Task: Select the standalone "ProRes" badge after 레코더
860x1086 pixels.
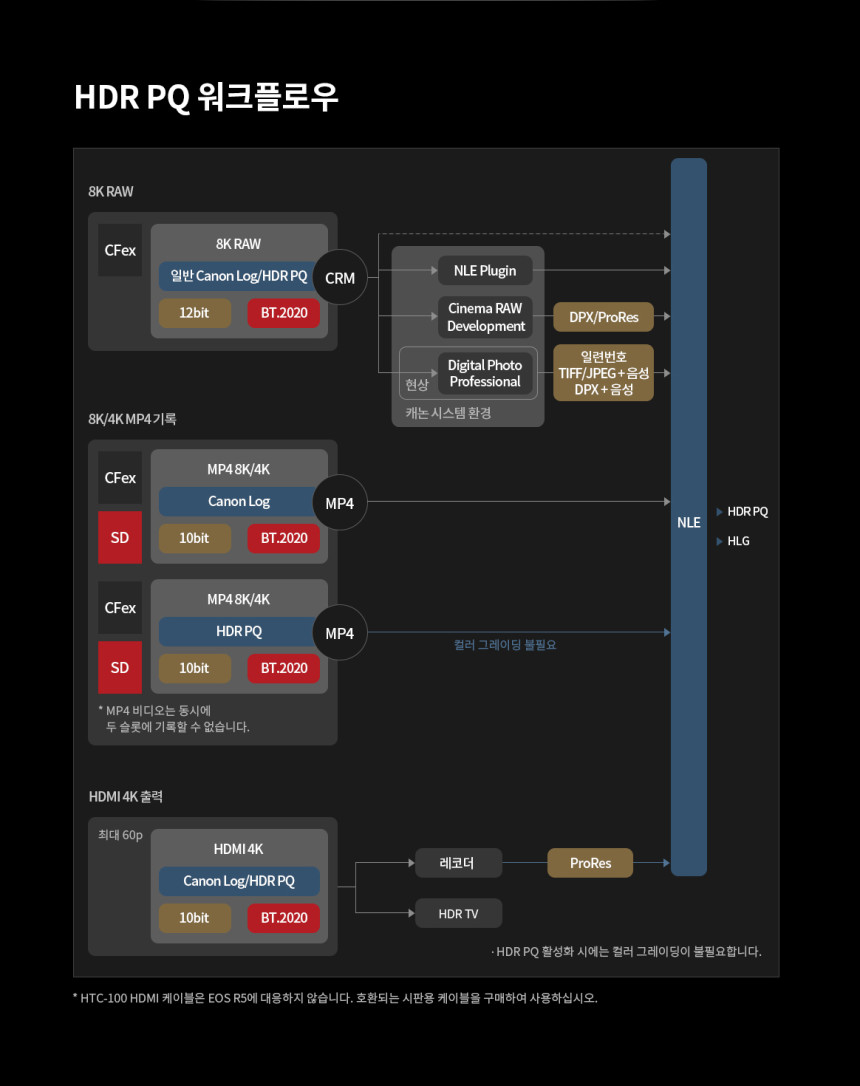Action: point(590,863)
